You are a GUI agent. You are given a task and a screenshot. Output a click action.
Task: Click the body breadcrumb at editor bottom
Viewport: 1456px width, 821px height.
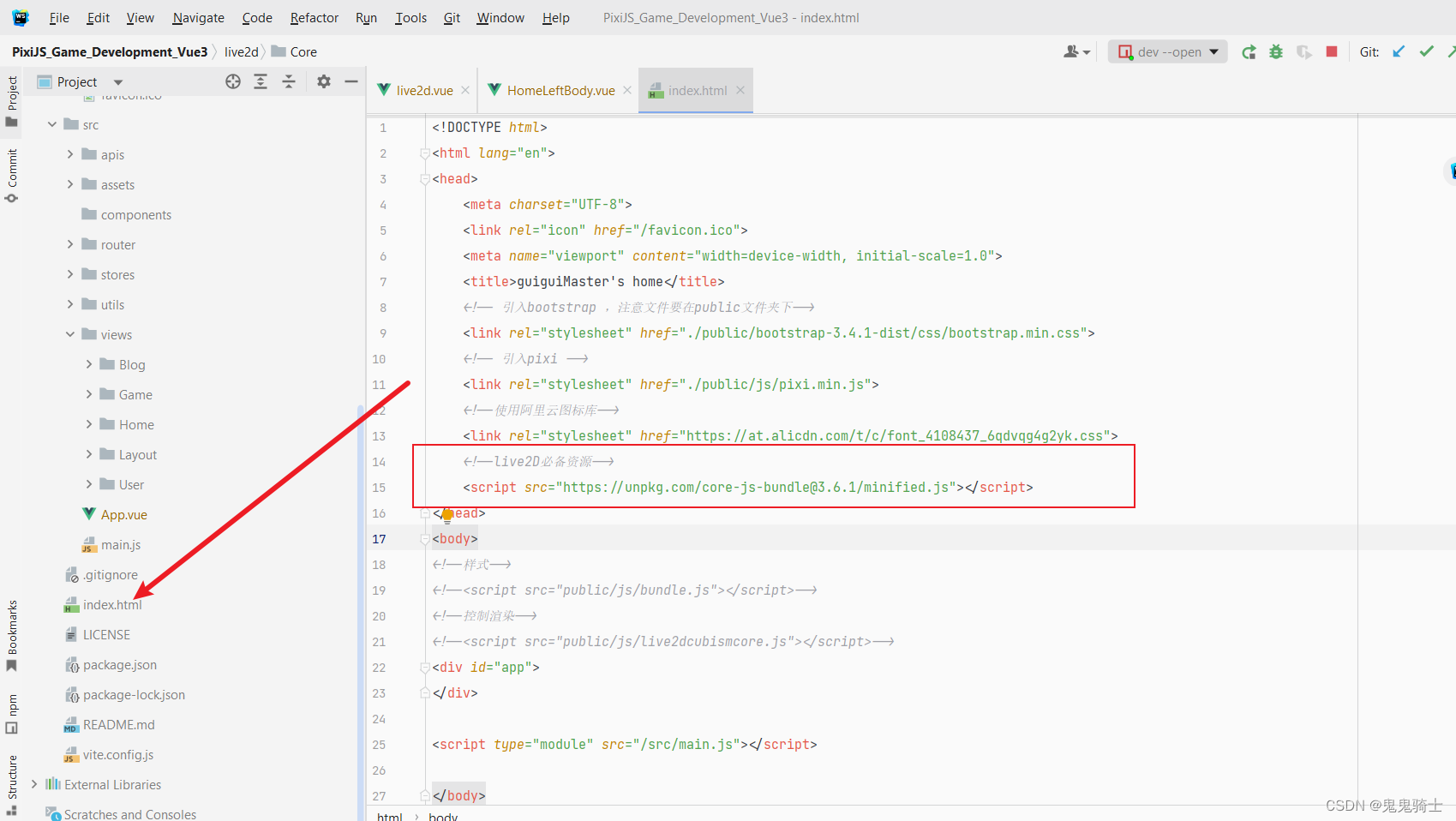coord(443,816)
